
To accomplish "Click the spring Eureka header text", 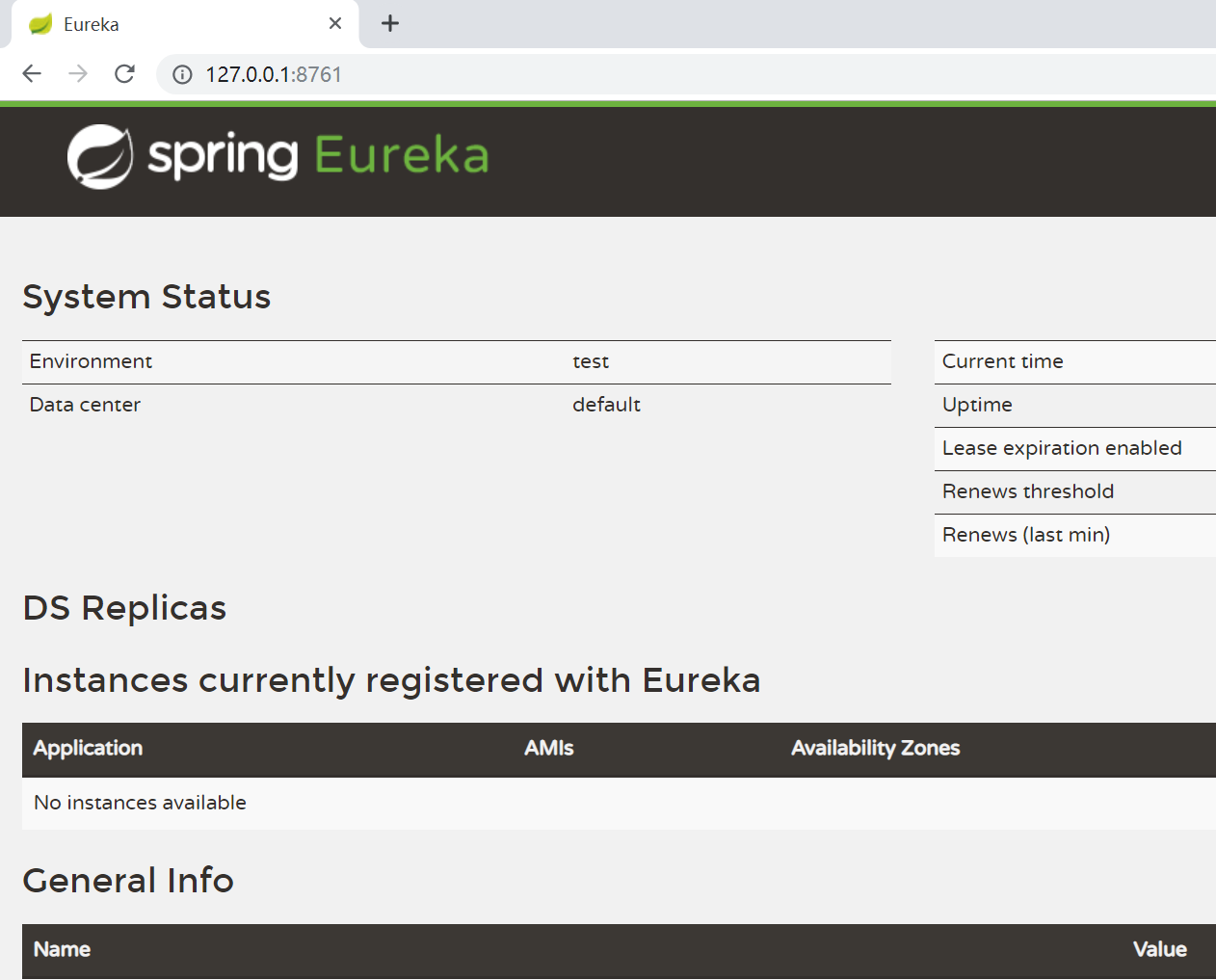I will click(x=318, y=156).
